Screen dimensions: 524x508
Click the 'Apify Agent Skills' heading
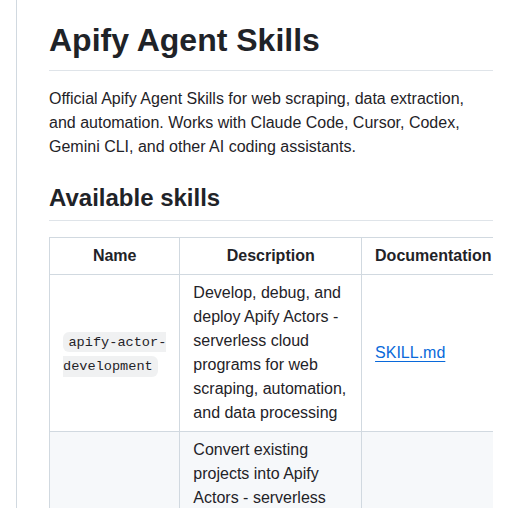tap(184, 40)
